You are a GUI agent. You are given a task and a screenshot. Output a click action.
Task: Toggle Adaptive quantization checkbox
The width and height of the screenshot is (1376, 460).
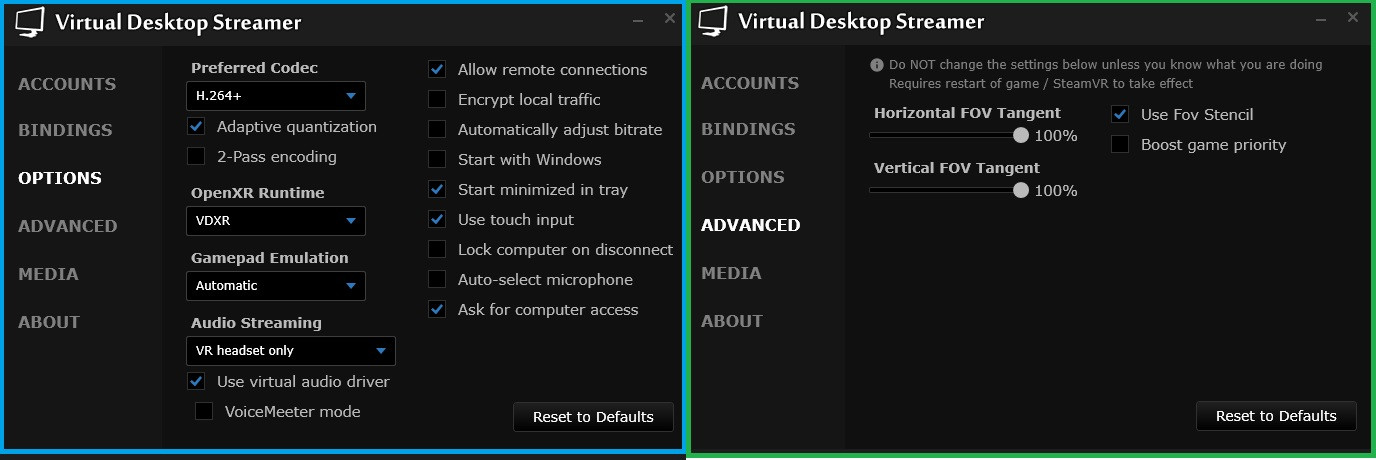point(196,127)
